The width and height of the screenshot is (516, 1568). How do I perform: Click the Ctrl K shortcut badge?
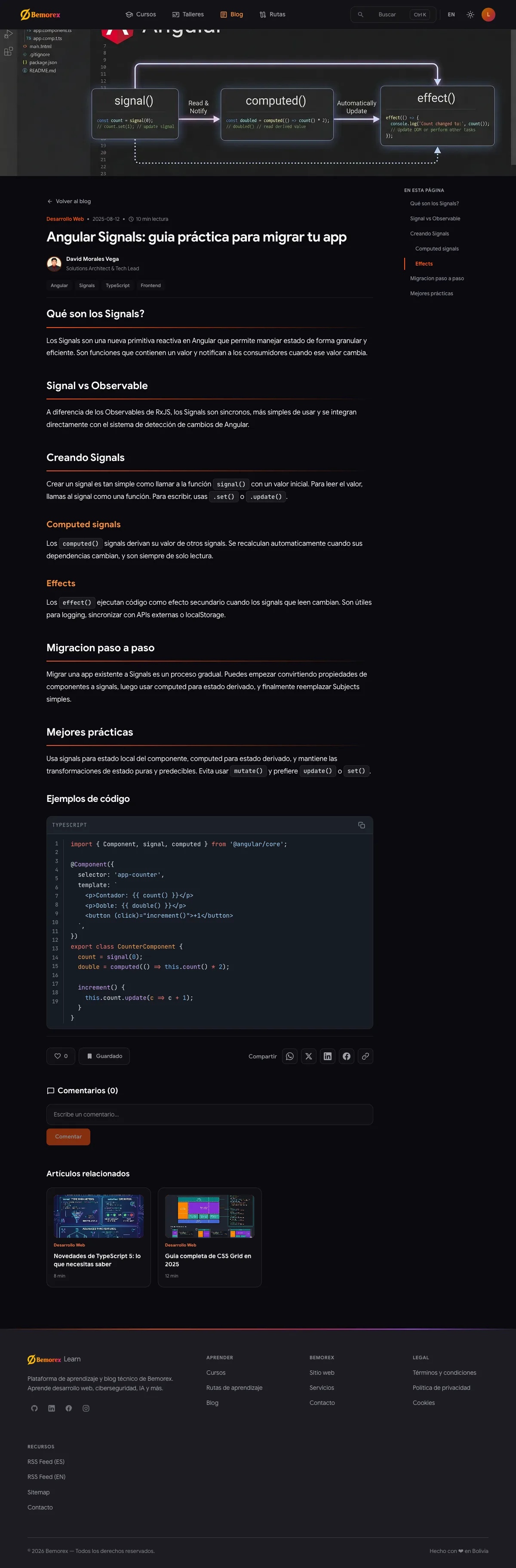click(420, 15)
